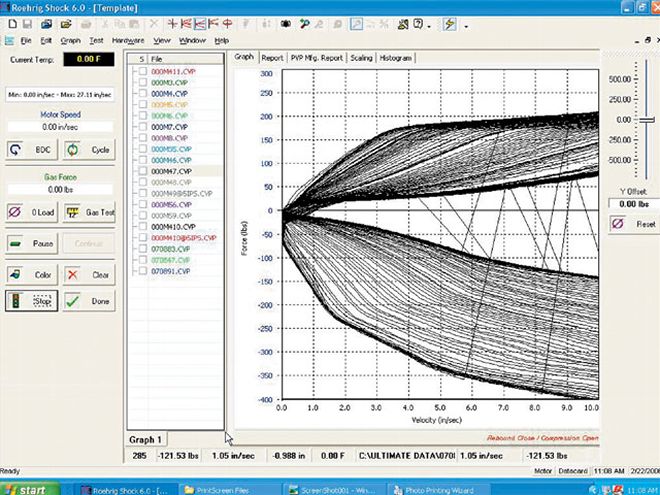Click the Reset button under Y Offset

pyautogui.click(x=634, y=224)
